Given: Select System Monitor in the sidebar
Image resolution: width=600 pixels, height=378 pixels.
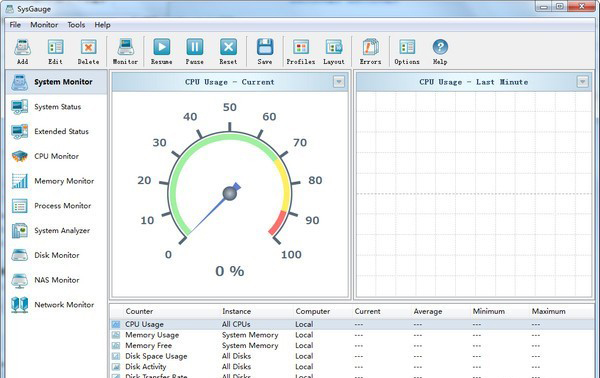Looking at the screenshot, I should click(x=57, y=82).
